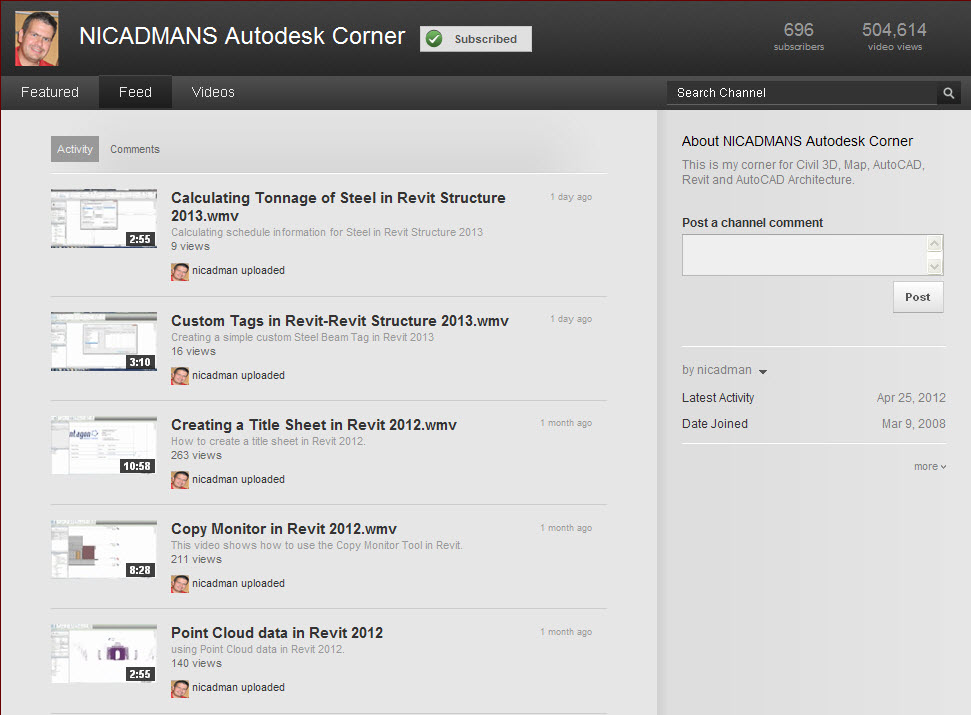Open Custom Tags in Revit-Revit Structure title
Viewport: 971px width, 715px height.
point(339,321)
